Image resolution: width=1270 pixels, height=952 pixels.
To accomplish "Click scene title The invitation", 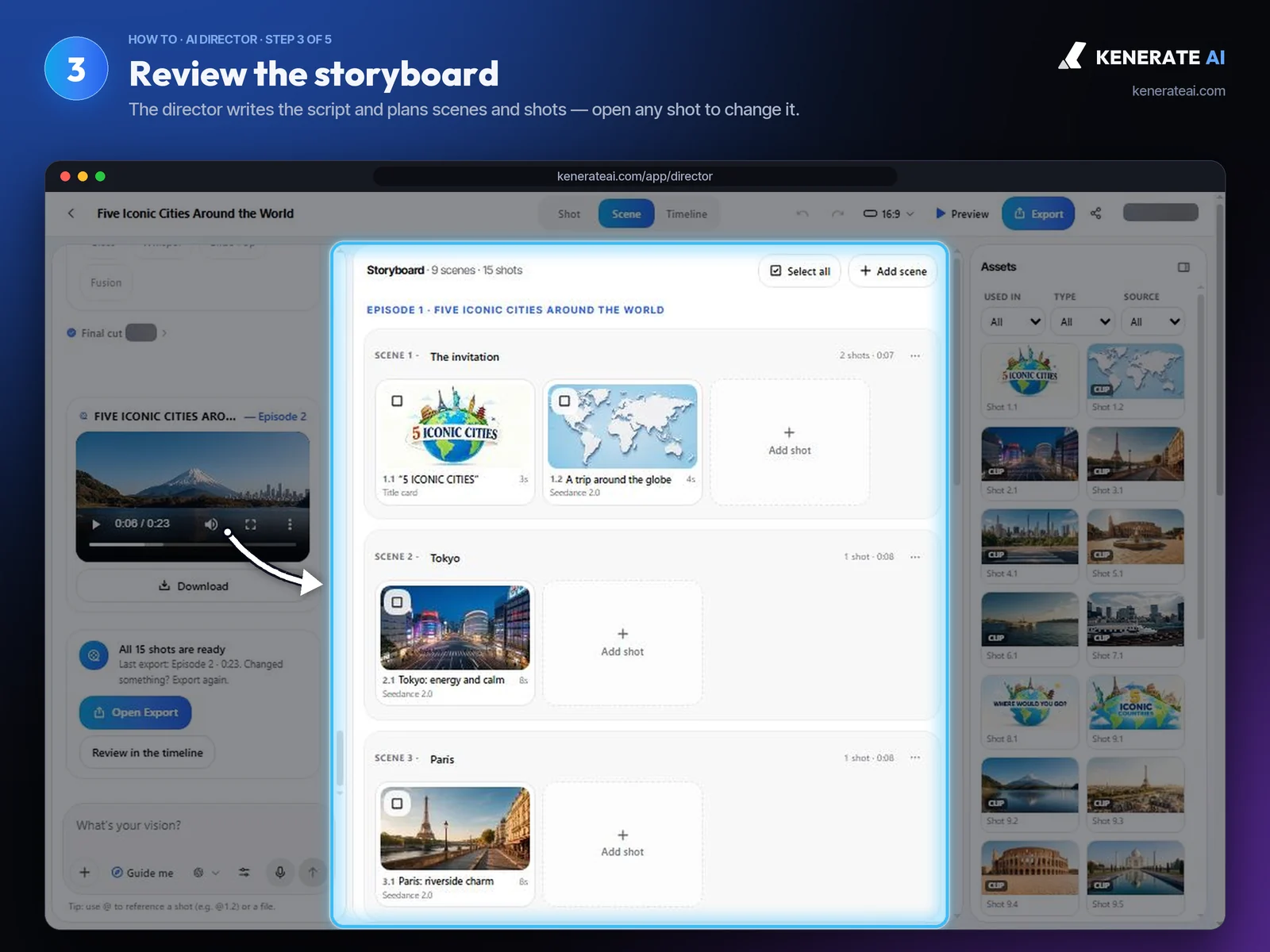I will pos(464,357).
